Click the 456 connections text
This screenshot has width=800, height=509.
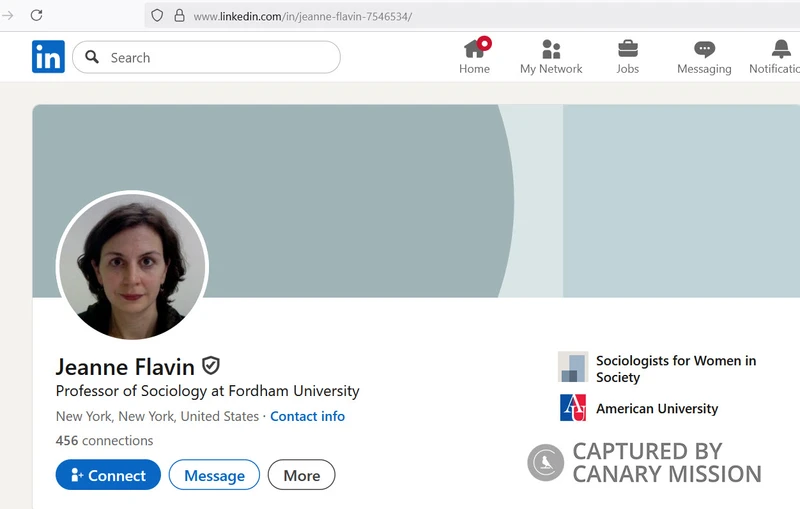click(104, 441)
